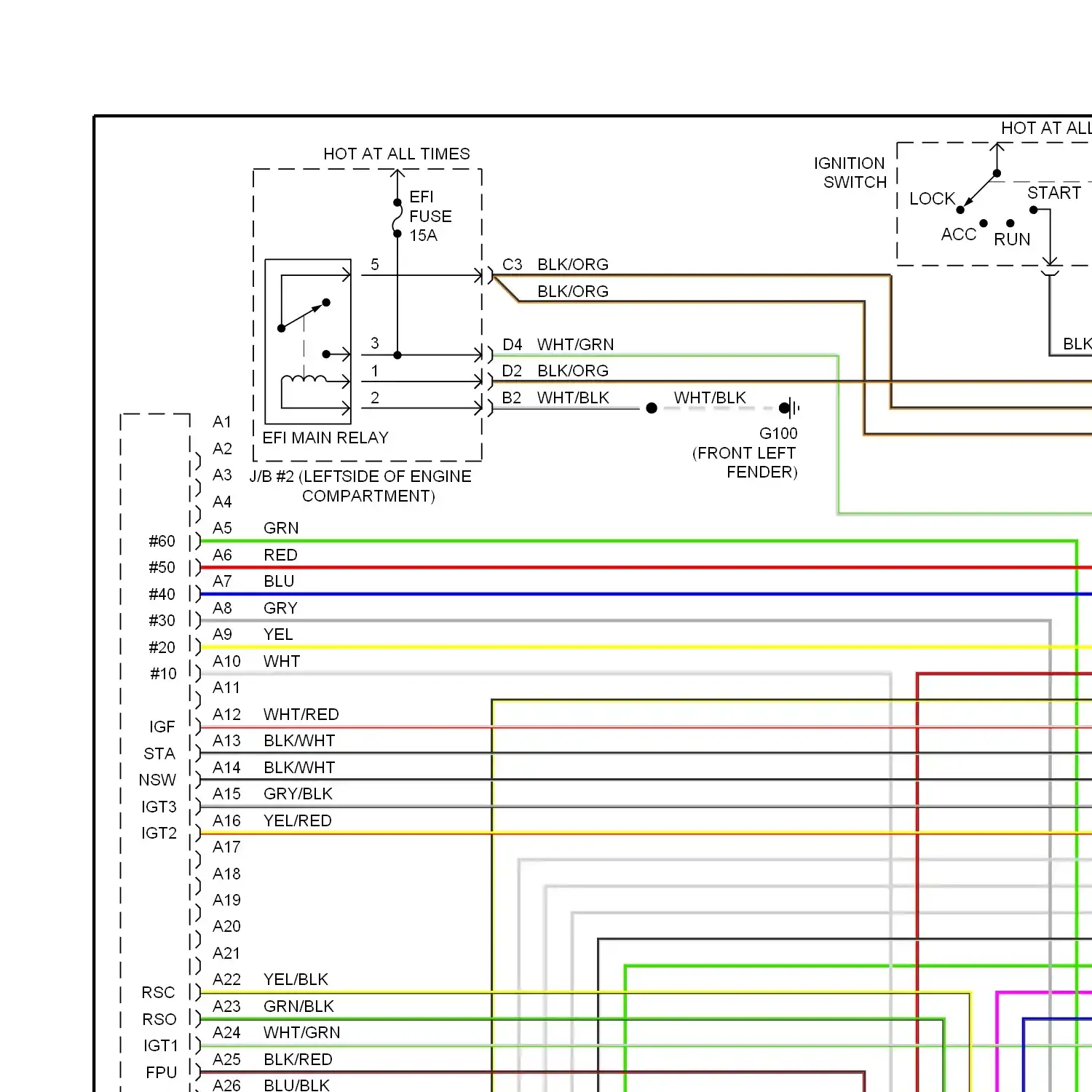Click the NSW signal label
Image resolution: width=1092 pixels, height=1092 pixels.
coord(157,780)
